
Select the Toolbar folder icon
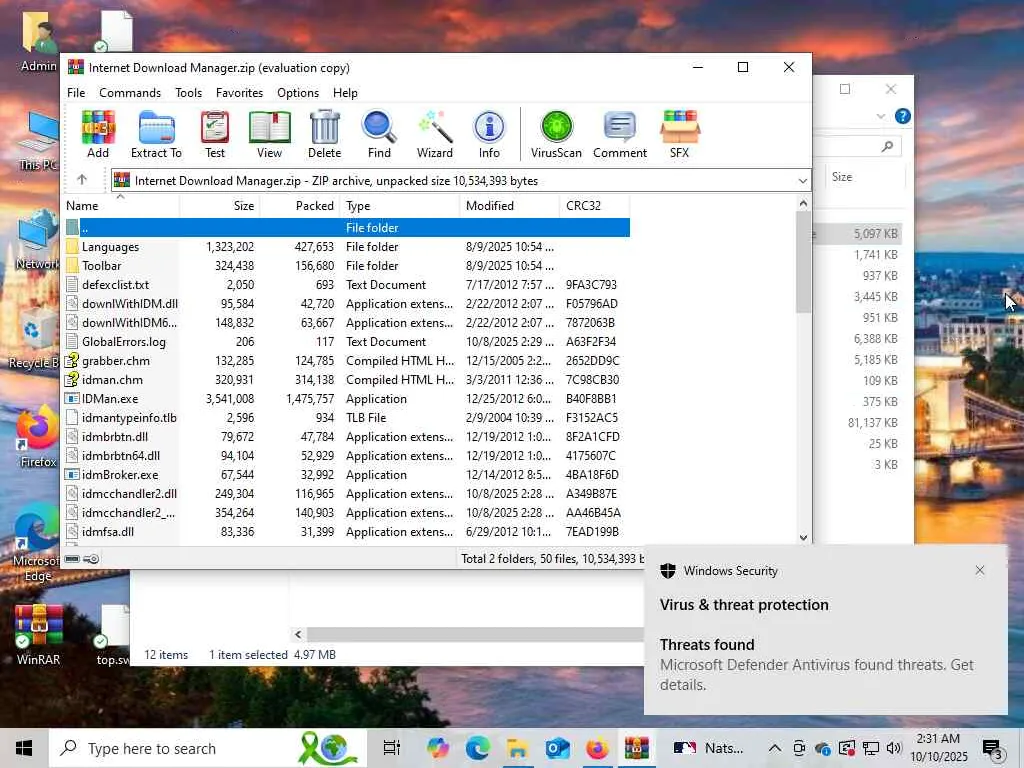tap(72, 266)
